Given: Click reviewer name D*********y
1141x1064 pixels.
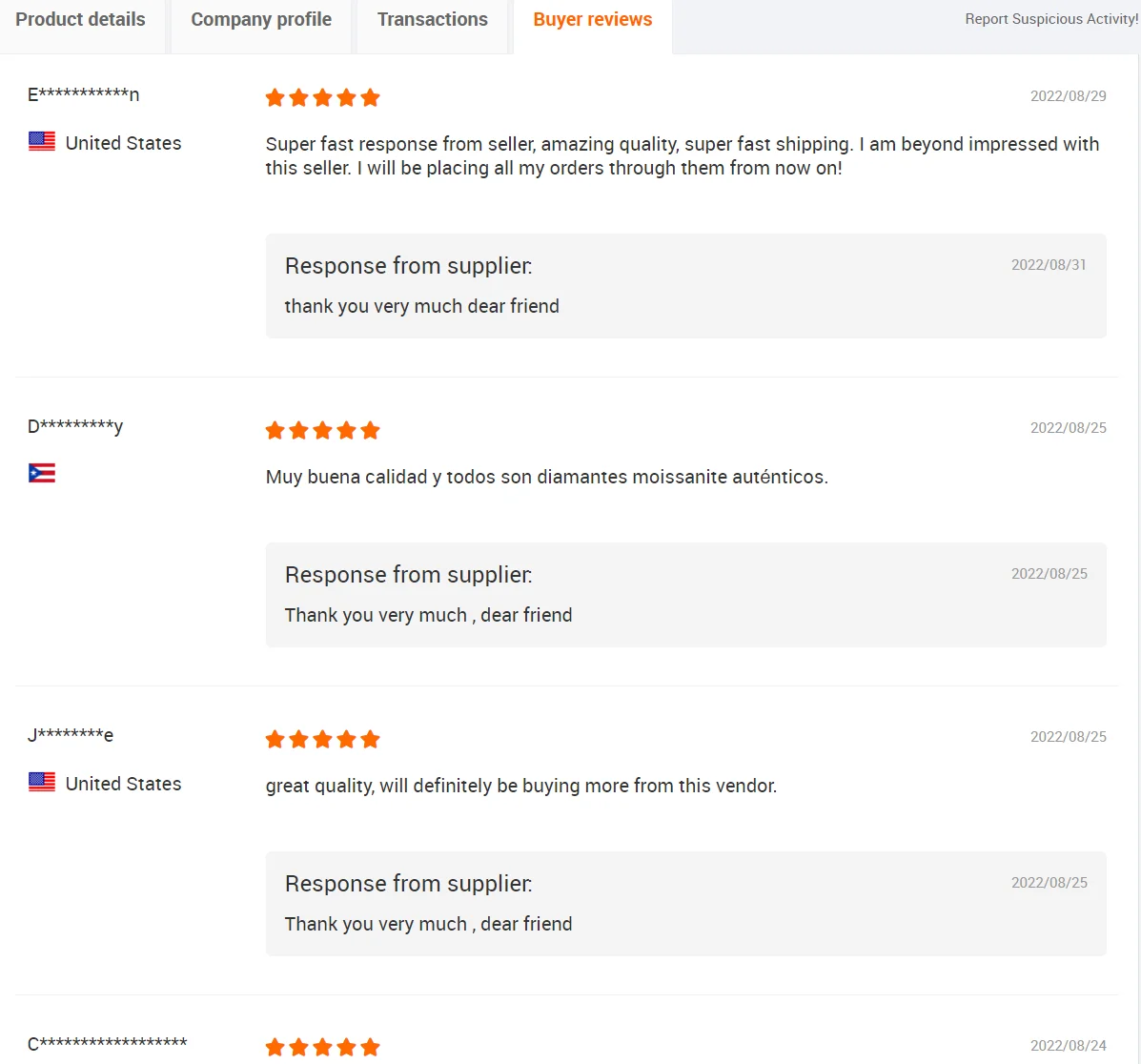Looking at the screenshot, I should 75,426.
